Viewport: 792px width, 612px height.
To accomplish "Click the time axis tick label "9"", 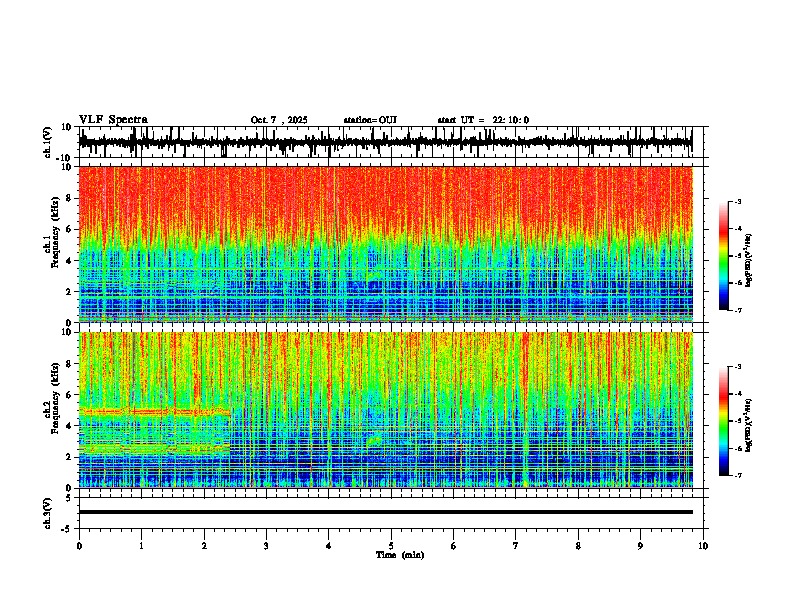I will click(640, 546).
